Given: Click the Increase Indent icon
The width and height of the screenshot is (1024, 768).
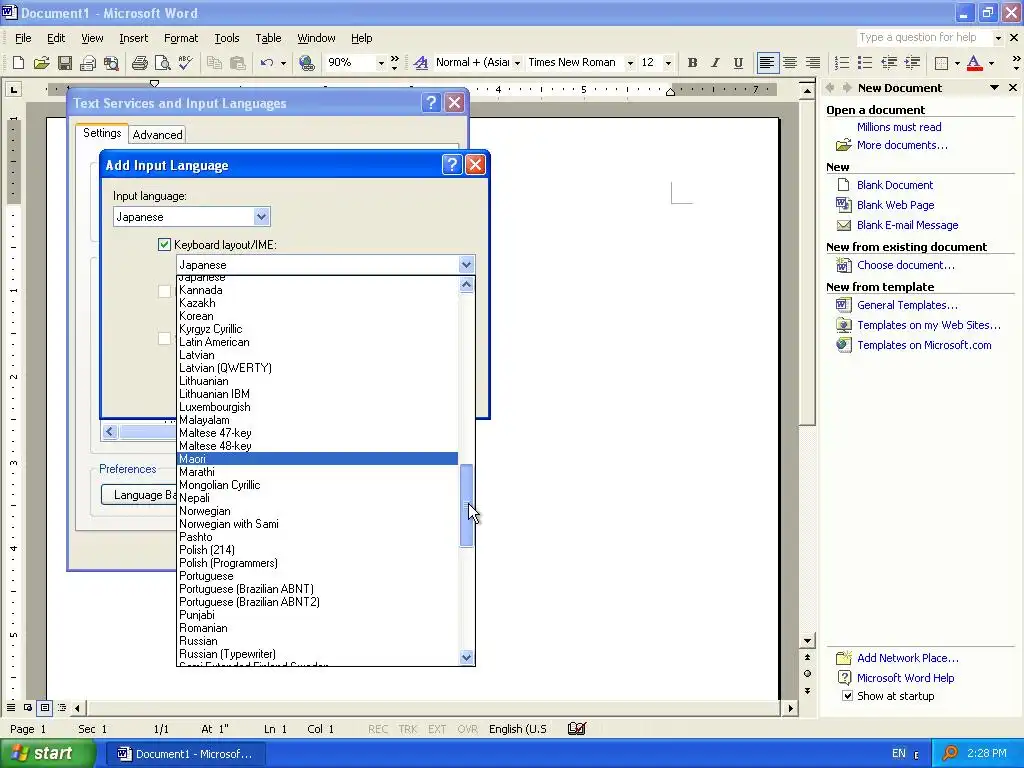Looking at the screenshot, I should coord(912,63).
